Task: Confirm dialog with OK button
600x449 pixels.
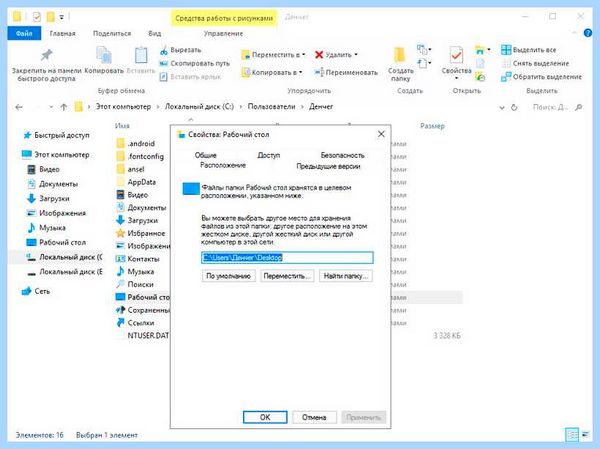Action: [x=265, y=417]
